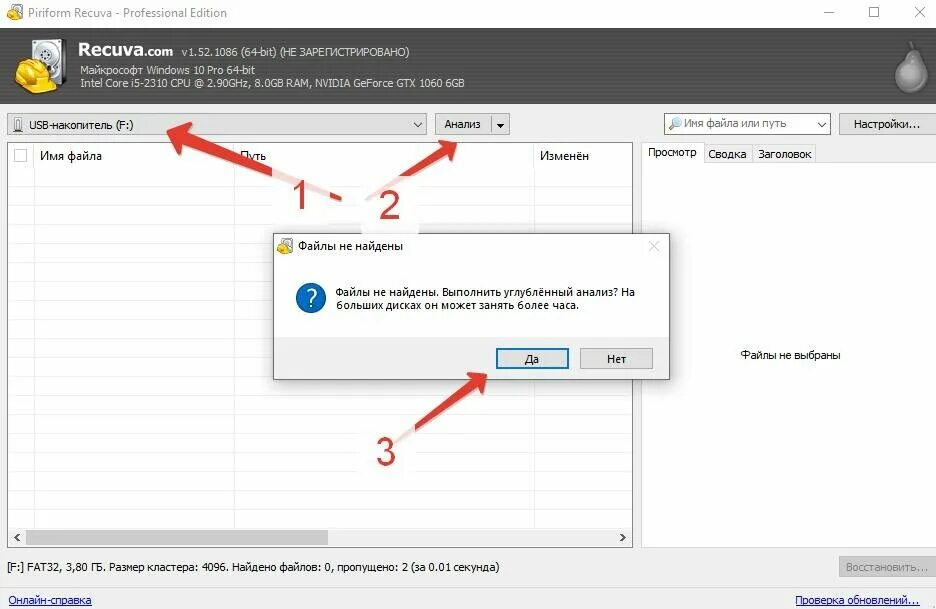Open the USB-накопитель (F:) drive dropdown
This screenshot has height=609, width=936.
coord(217,124)
